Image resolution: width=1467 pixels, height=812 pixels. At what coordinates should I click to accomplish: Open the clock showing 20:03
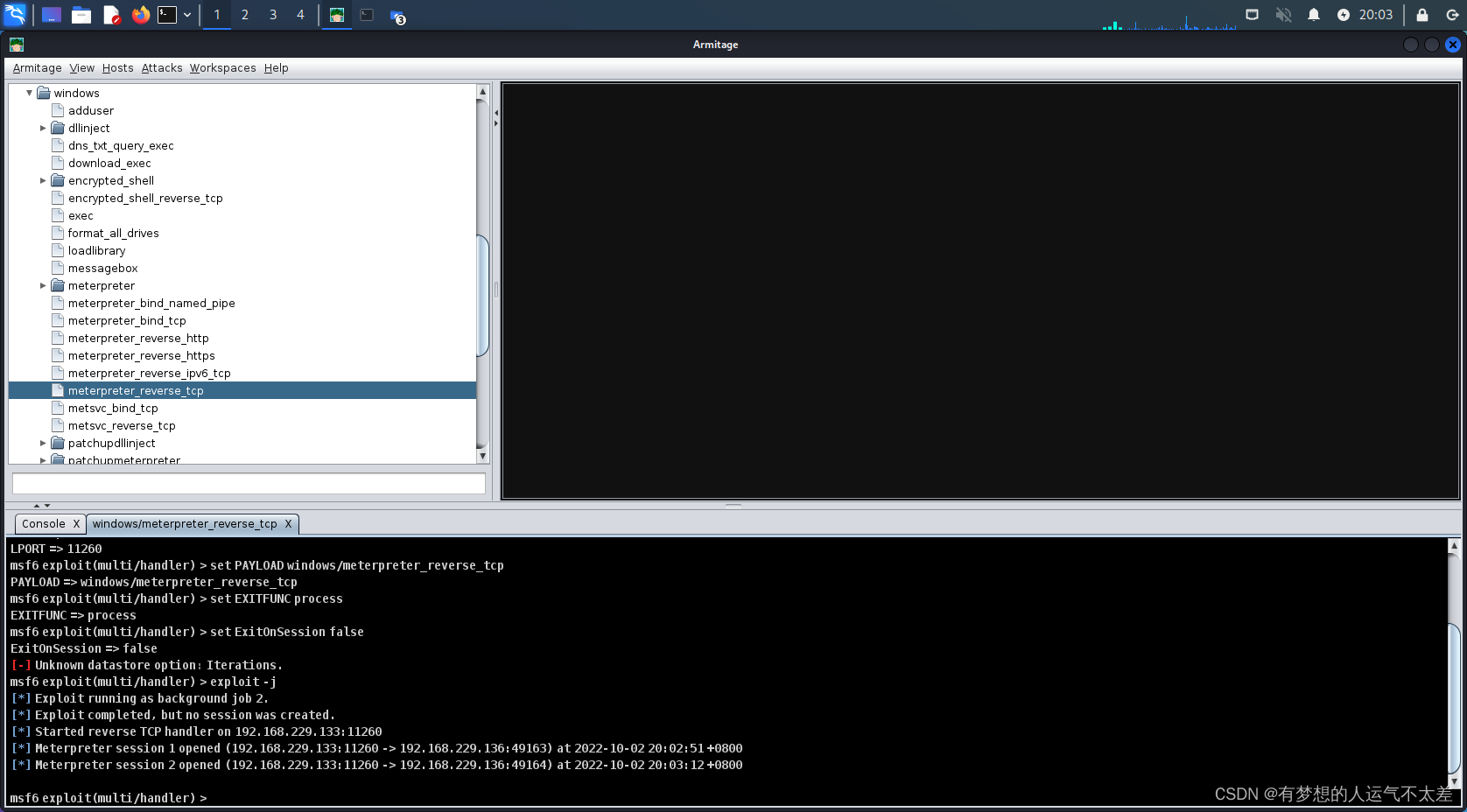[x=1376, y=15]
